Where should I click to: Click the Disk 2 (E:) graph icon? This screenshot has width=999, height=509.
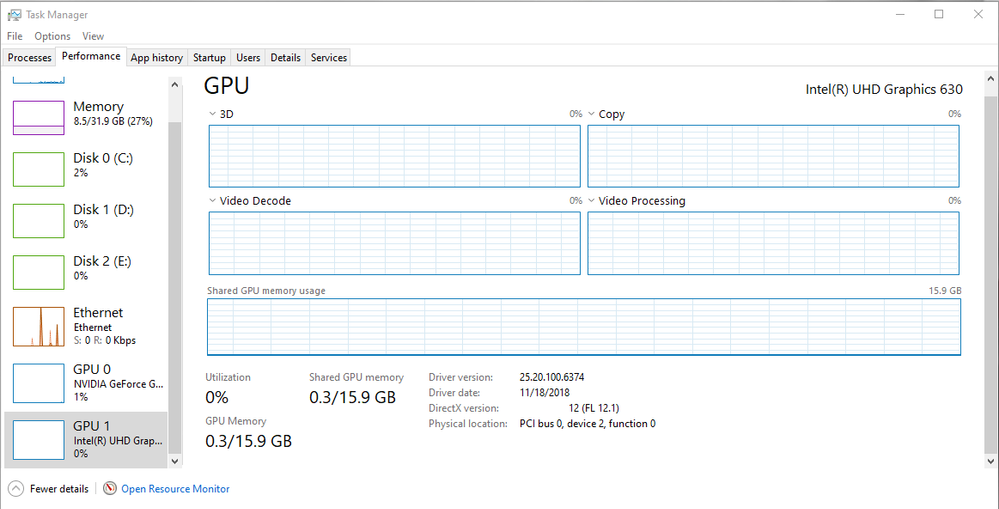coord(38,273)
